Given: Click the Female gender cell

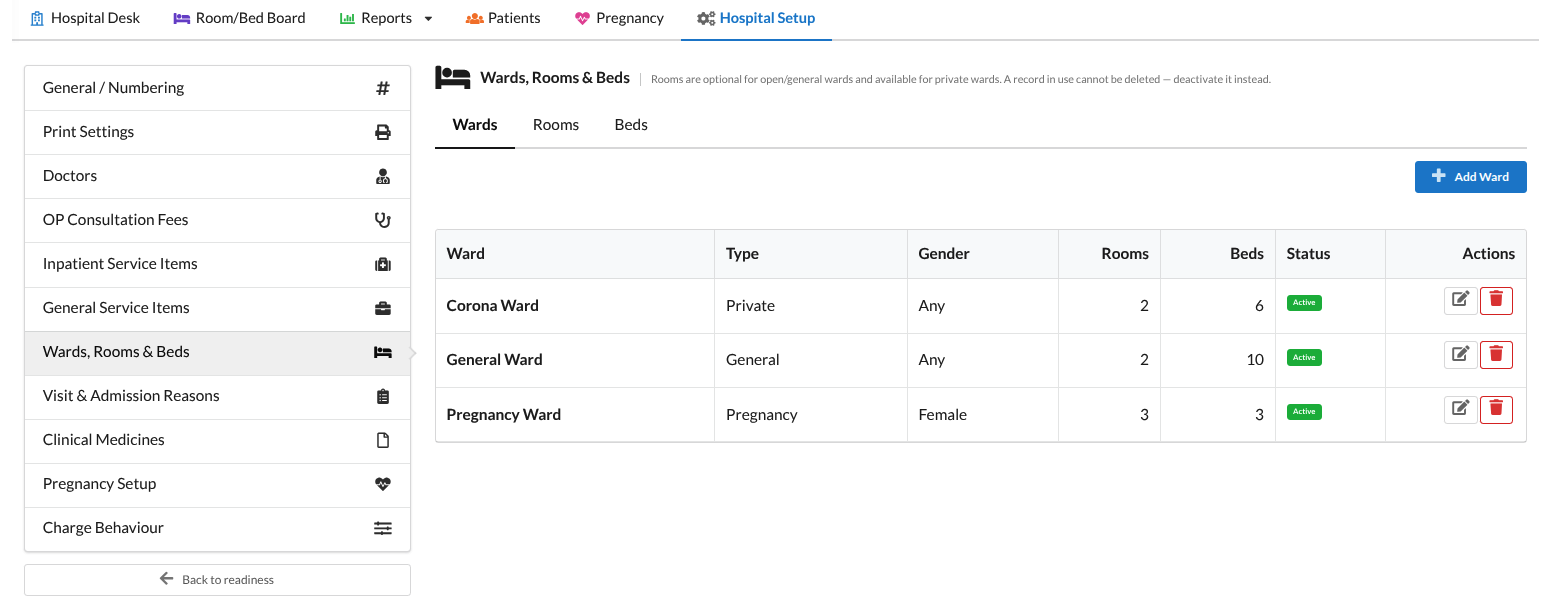Looking at the screenshot, I should click(x=983, y=414).
